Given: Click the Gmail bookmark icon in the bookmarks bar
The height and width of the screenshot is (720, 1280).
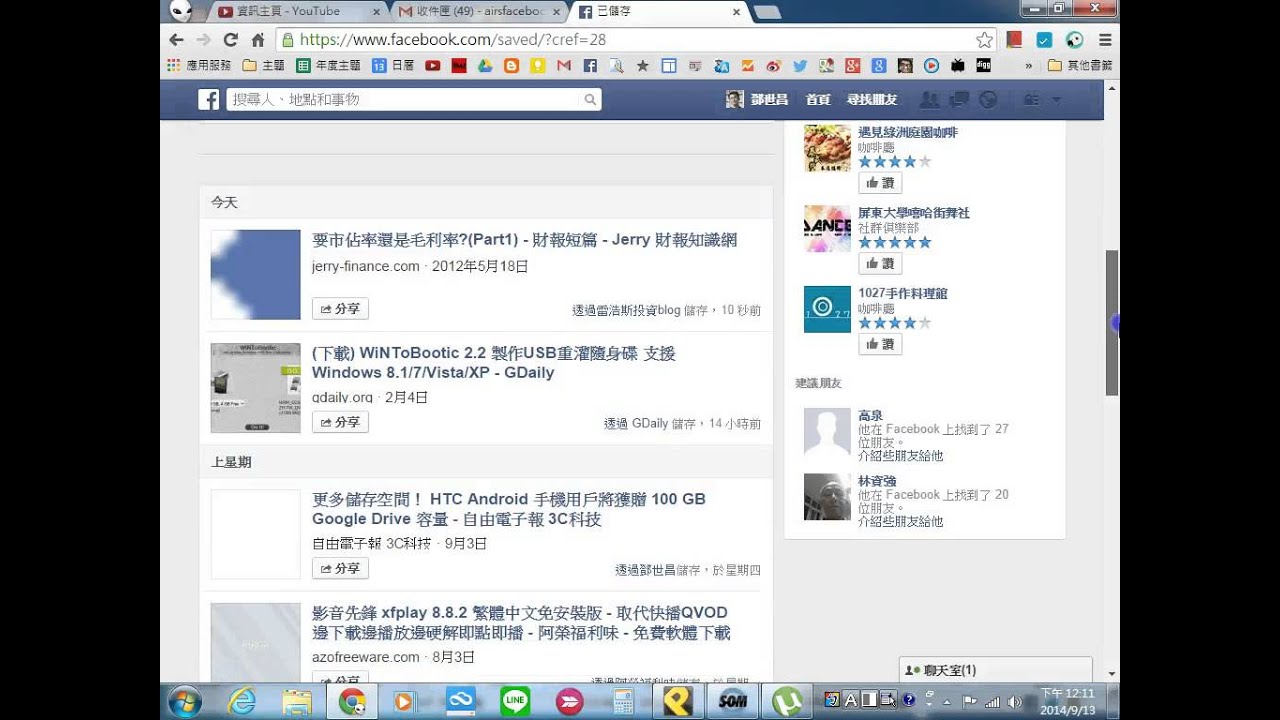Looking at the screenshot, I should click(563, 66).
